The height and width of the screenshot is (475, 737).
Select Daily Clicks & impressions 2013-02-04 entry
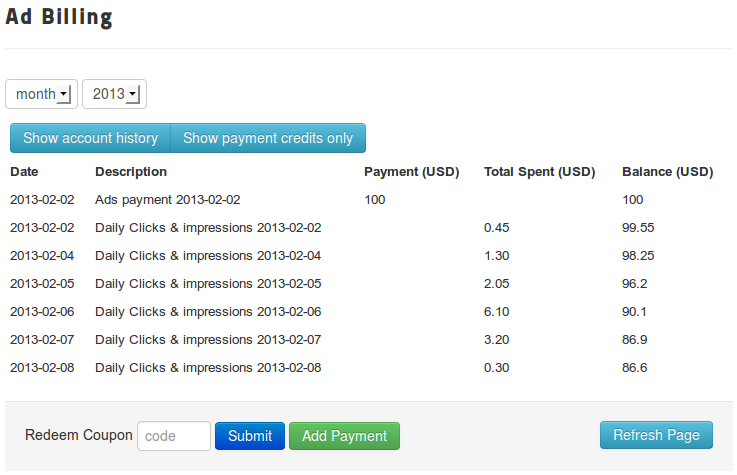click(x=208, y=256)
